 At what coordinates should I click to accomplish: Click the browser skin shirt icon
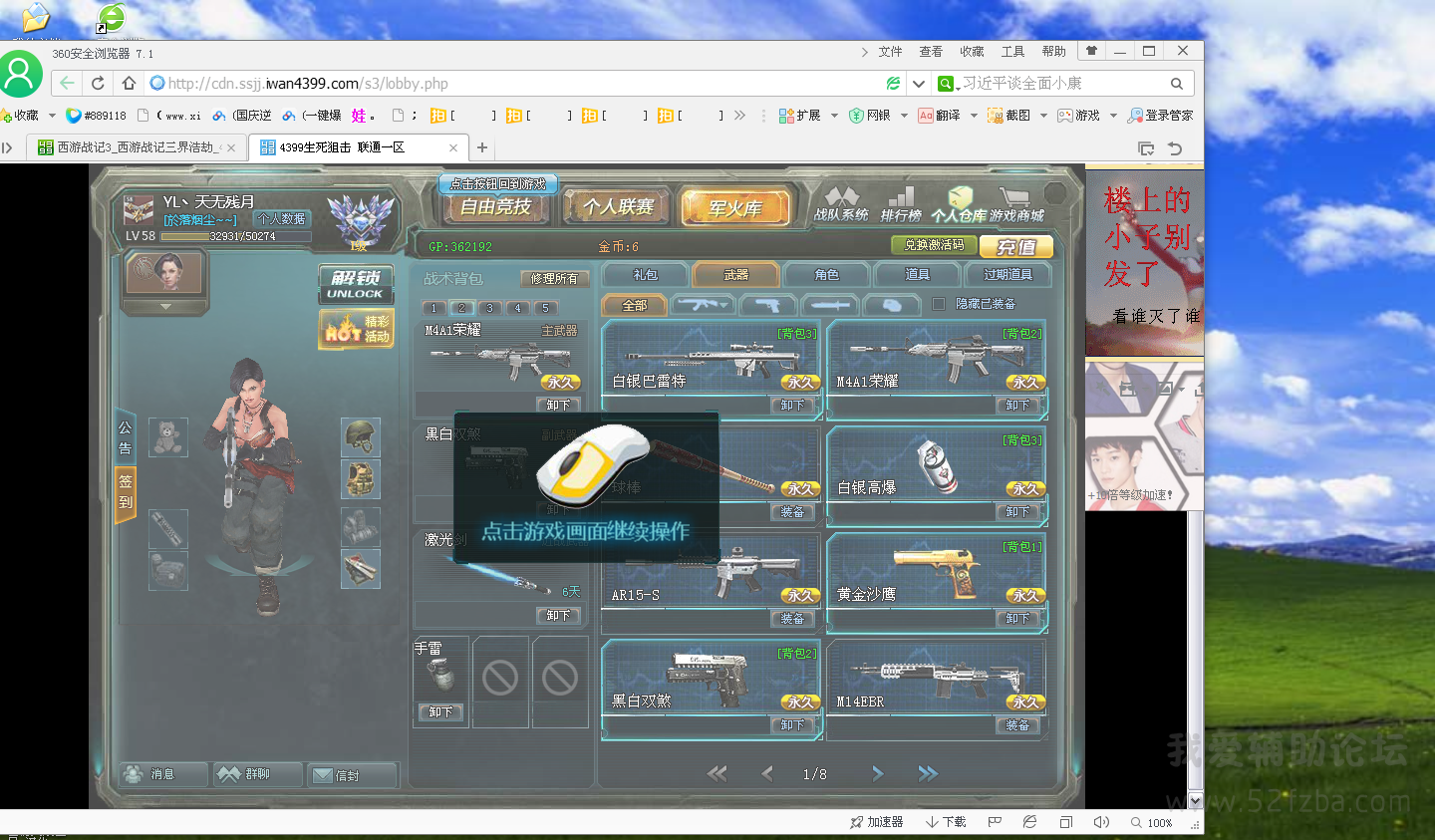[1091, 51]
